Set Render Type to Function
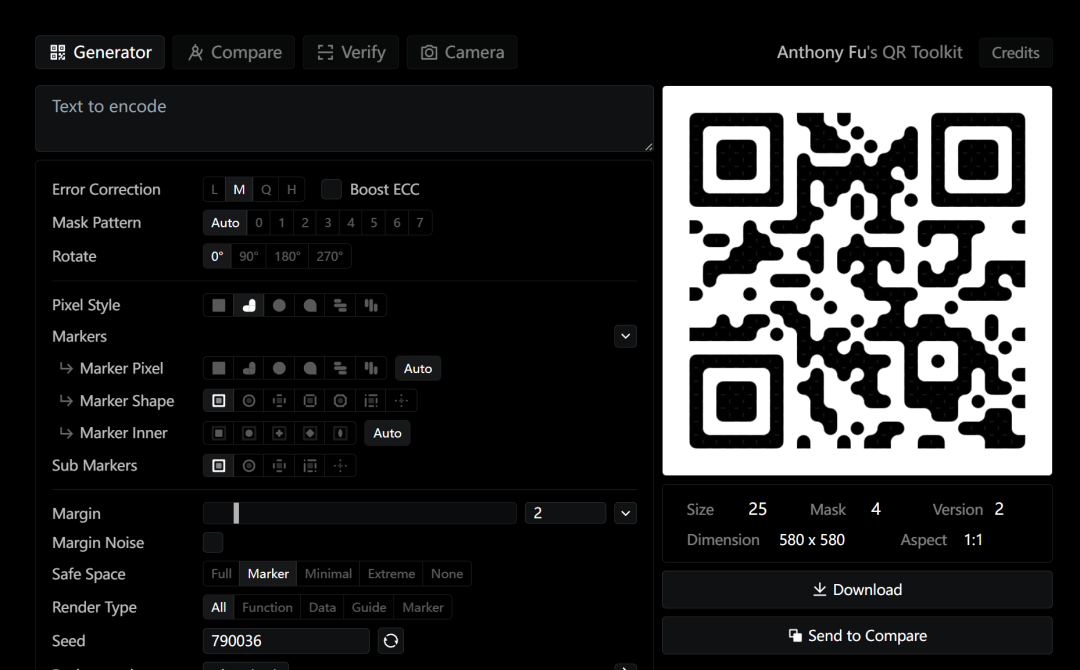Image resolution: width=1080 pixels, height=670 pixels. click(267, 607)
